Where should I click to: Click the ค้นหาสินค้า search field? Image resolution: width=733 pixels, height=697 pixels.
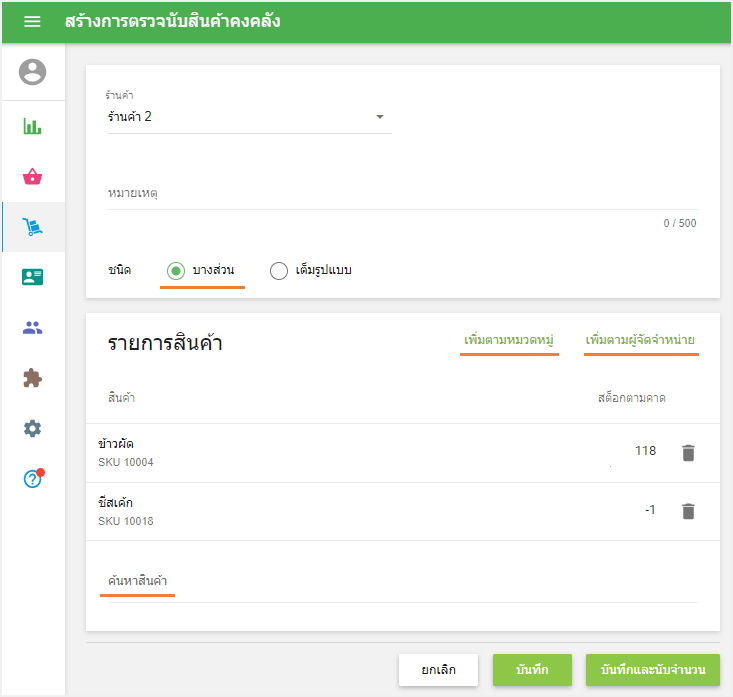[x=398, y=581]
